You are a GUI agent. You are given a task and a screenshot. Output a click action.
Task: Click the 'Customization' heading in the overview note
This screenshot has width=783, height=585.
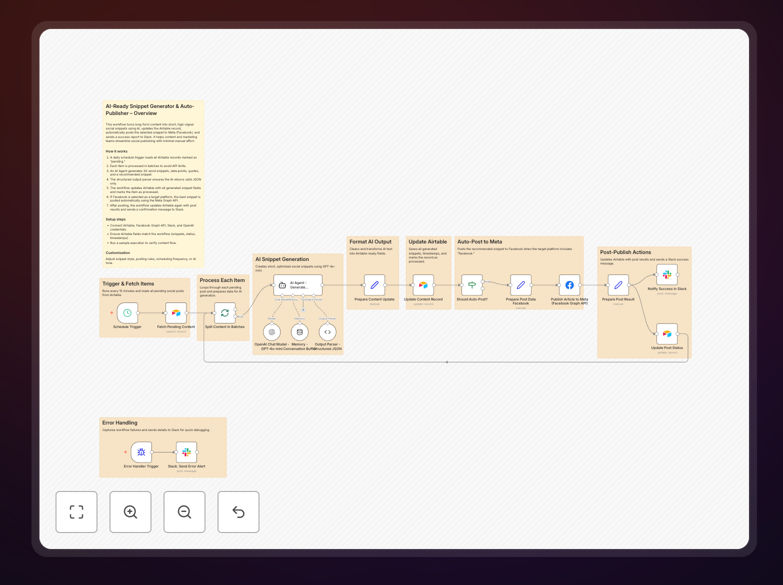118,253
